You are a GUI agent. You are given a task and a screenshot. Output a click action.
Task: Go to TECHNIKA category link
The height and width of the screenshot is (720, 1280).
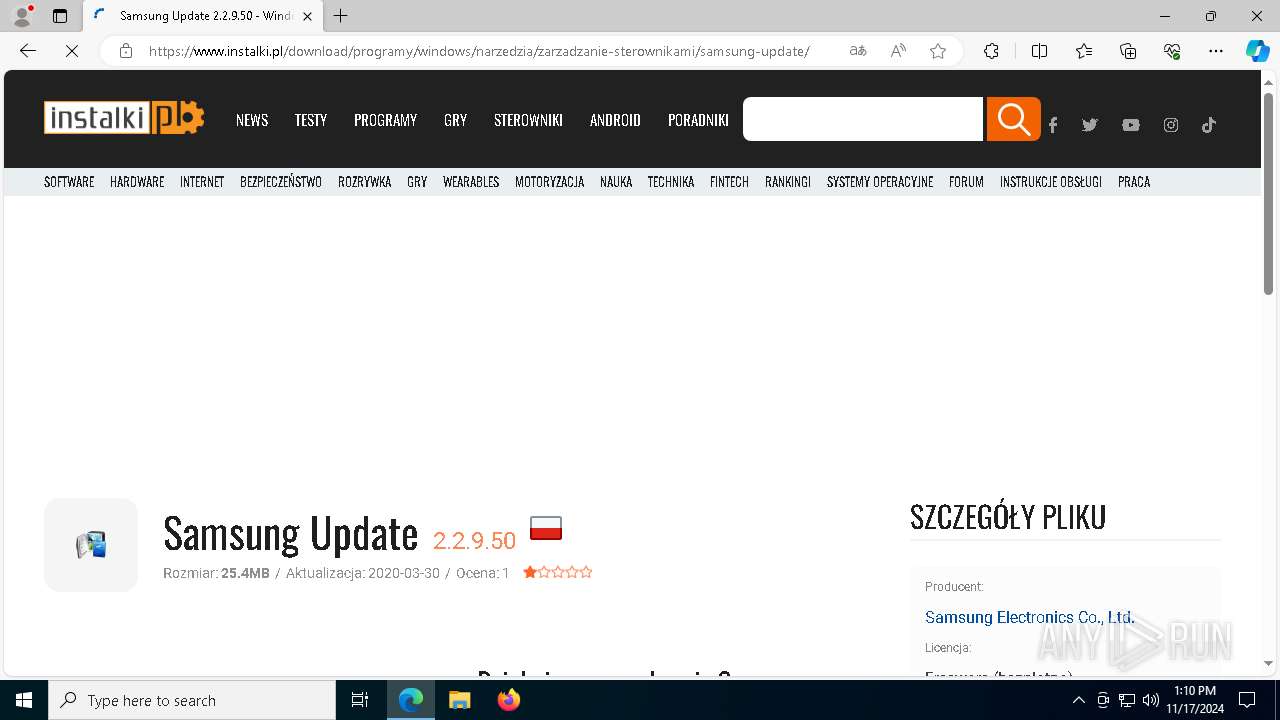(x=671, y=182)
